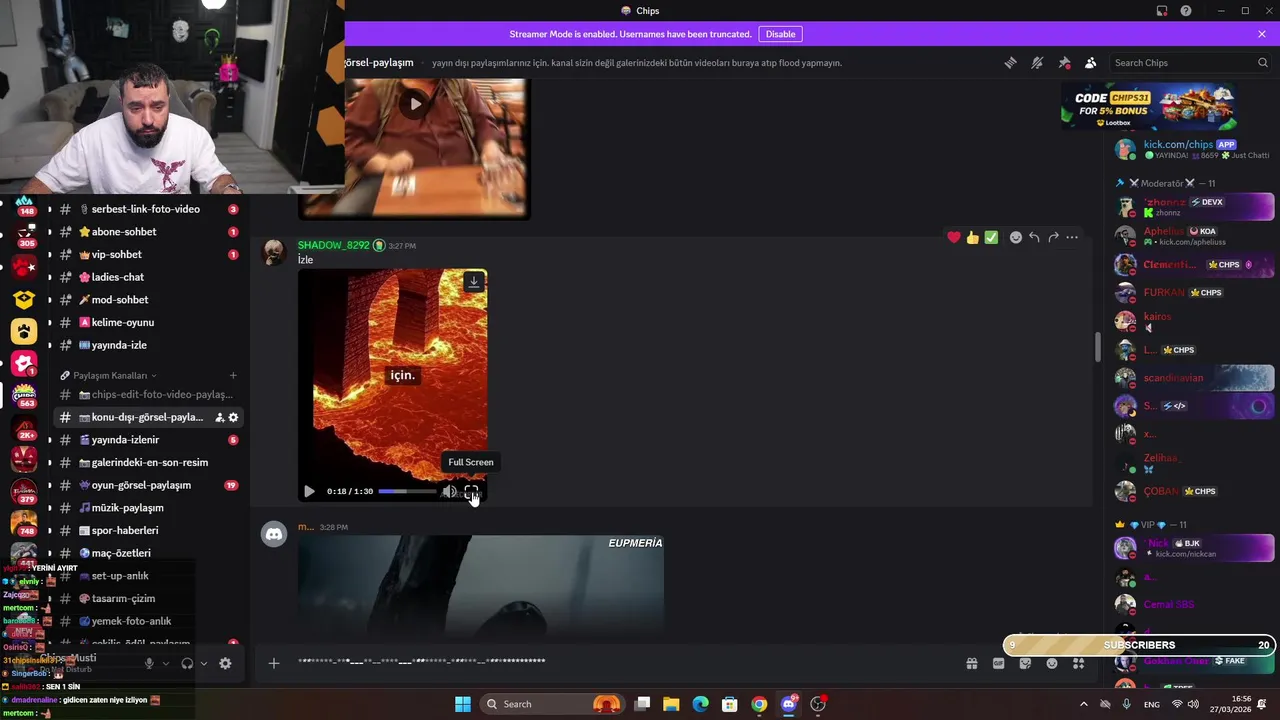
Task: Forward the SHADOW_8292 message
Action: [x=1053, y=237]
